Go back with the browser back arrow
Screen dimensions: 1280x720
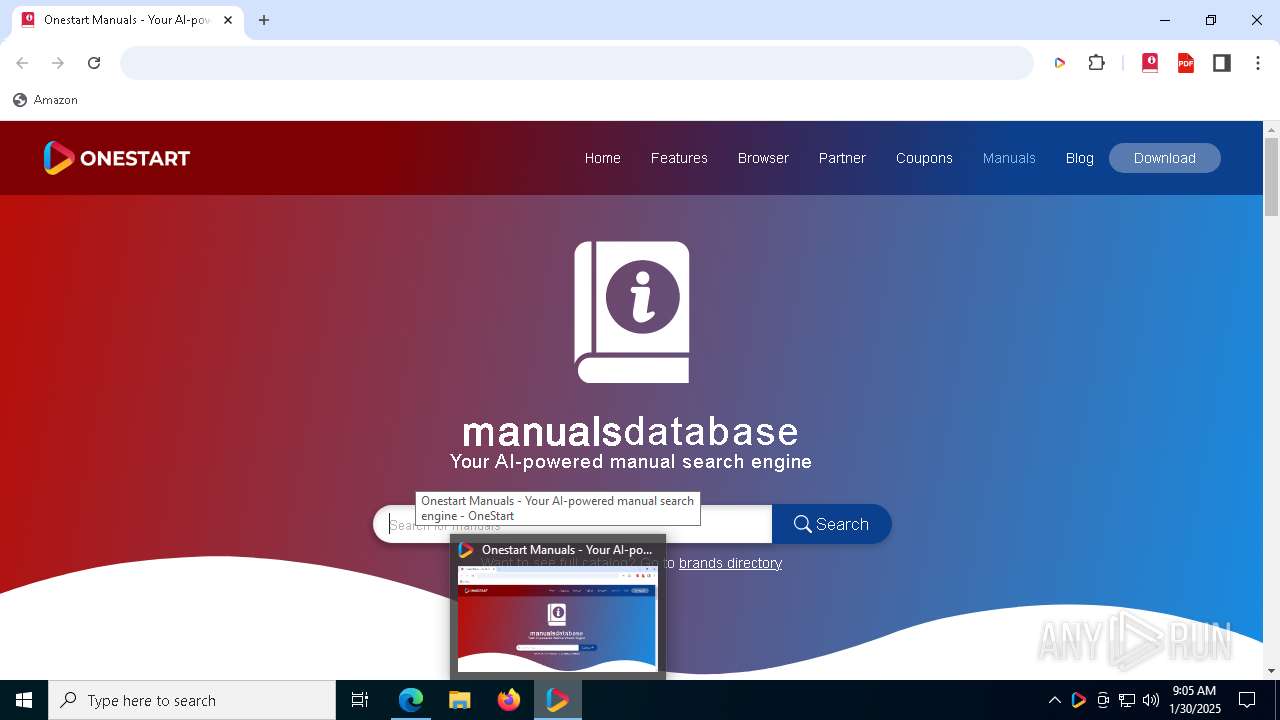(x=22, y=63)
